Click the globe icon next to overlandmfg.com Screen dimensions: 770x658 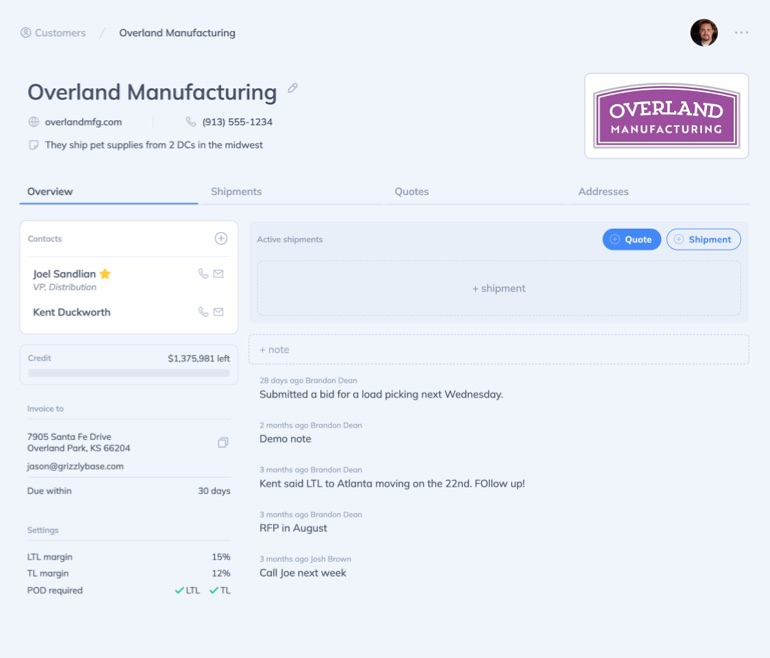point(33,122)
